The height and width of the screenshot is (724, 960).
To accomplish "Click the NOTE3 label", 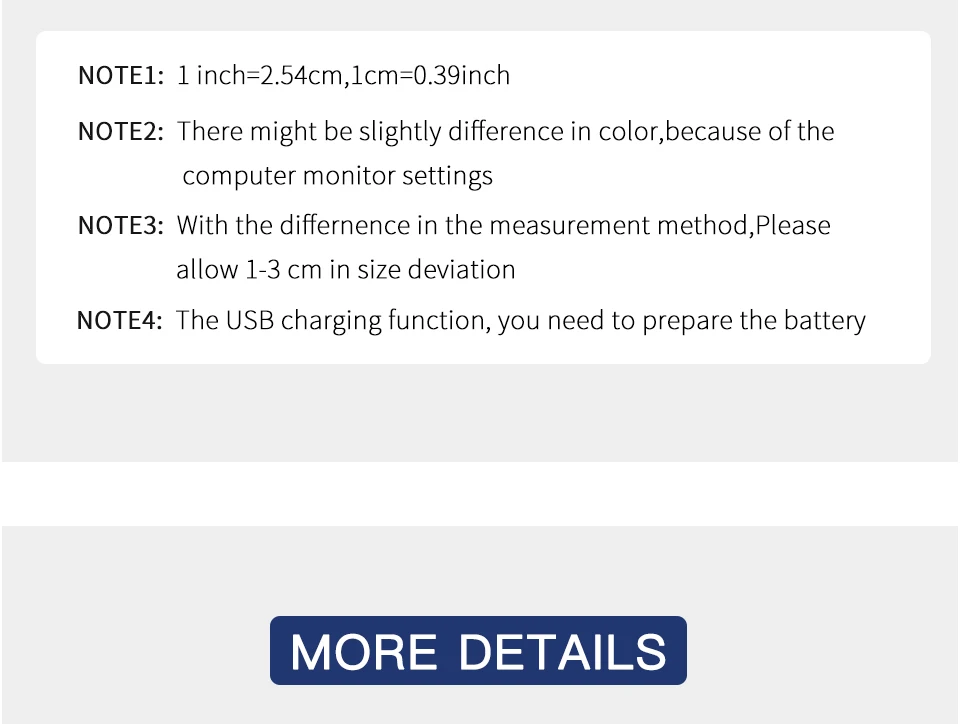I will coord(121,225).
